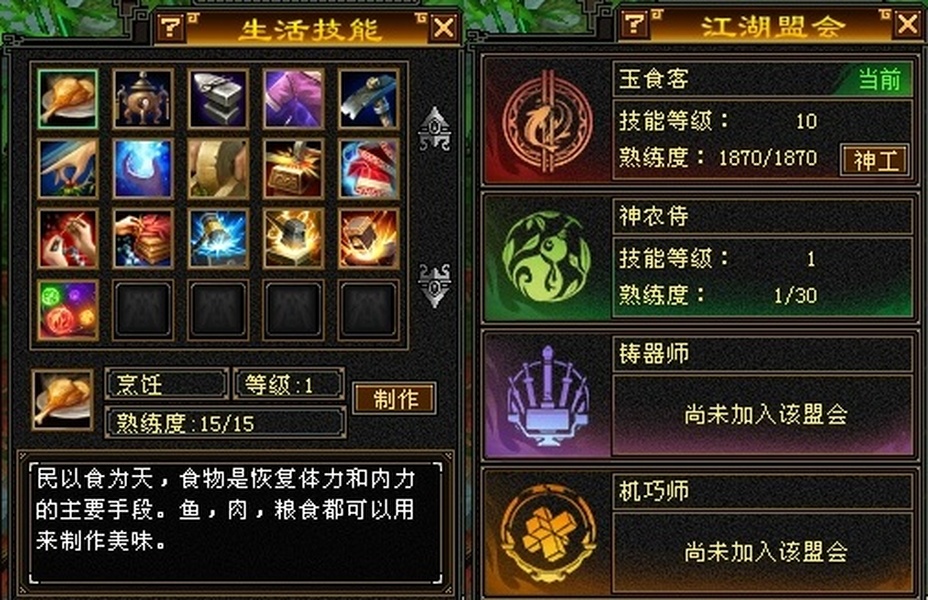The width and height of the screenshot is (928, 600).
Task: Select the treasure chest skill icon
Action: [x=294, y=169]
